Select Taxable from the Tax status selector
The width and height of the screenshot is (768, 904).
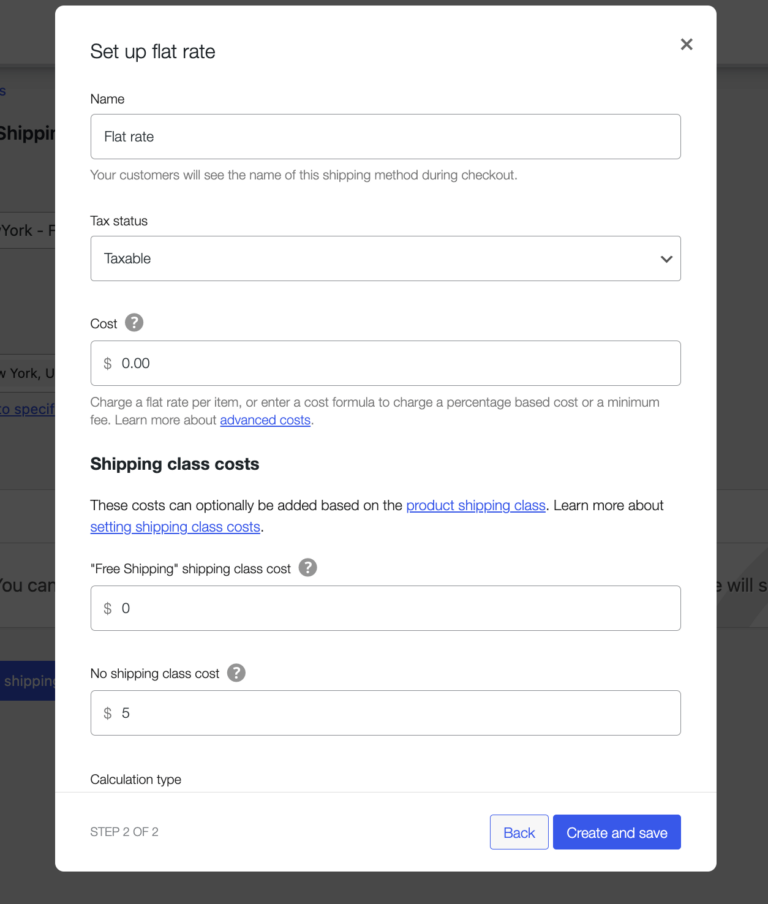[x=385, y=258]
